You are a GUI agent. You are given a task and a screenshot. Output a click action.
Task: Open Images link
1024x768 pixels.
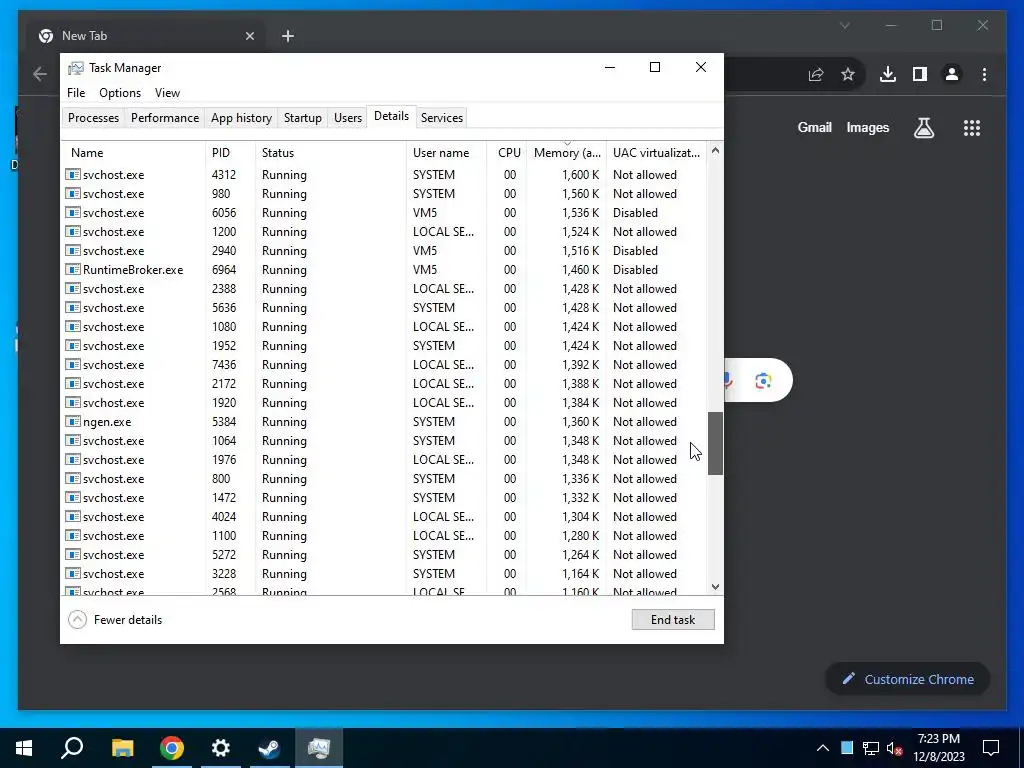[867, 128]
